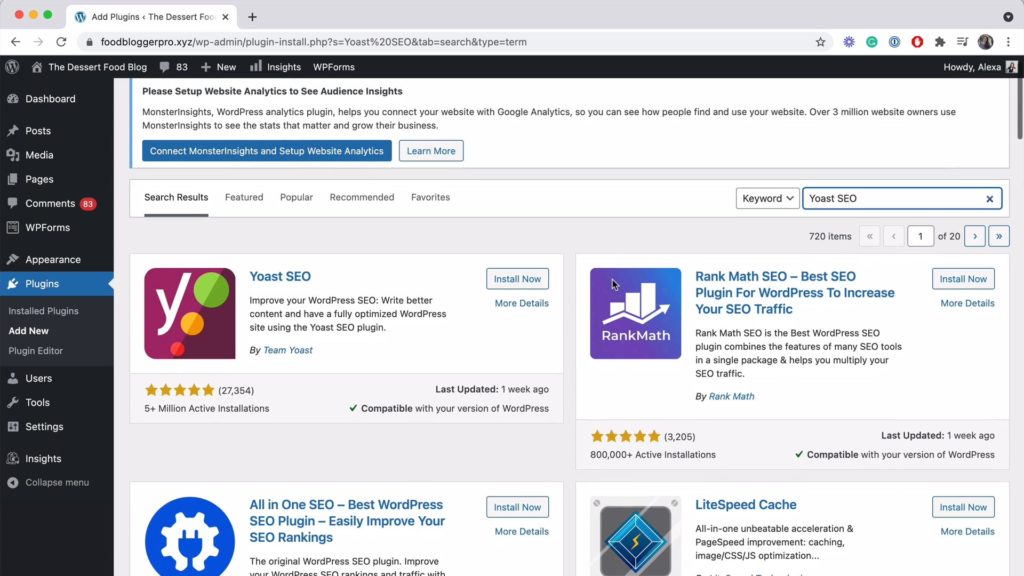Select Add New plugins submenu
The height and width of the screenshot is (576, 1024).
point(28,331)
